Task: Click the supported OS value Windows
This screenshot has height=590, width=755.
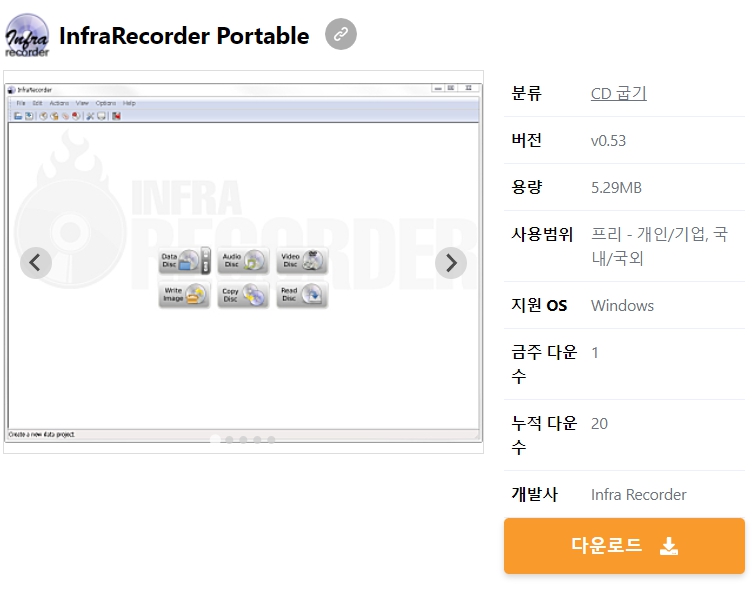Action: coord(622,305)
